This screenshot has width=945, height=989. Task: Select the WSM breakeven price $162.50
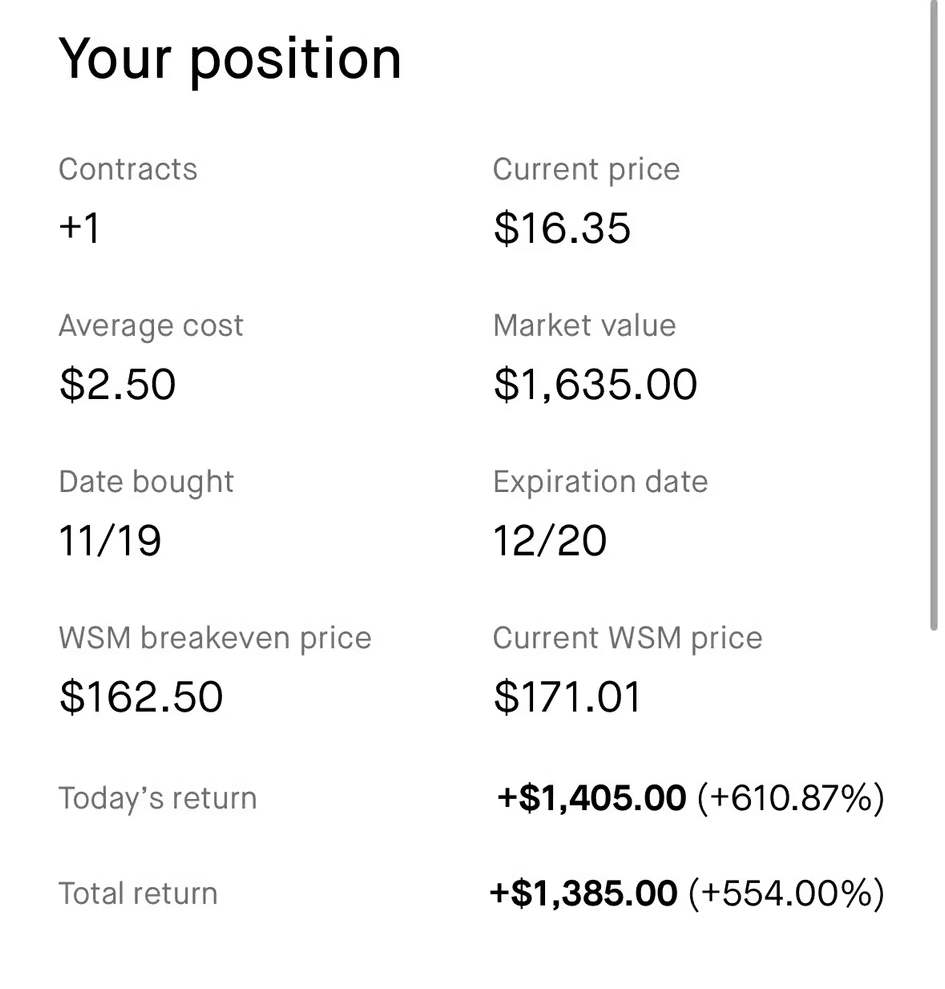[x=141, y=697]
